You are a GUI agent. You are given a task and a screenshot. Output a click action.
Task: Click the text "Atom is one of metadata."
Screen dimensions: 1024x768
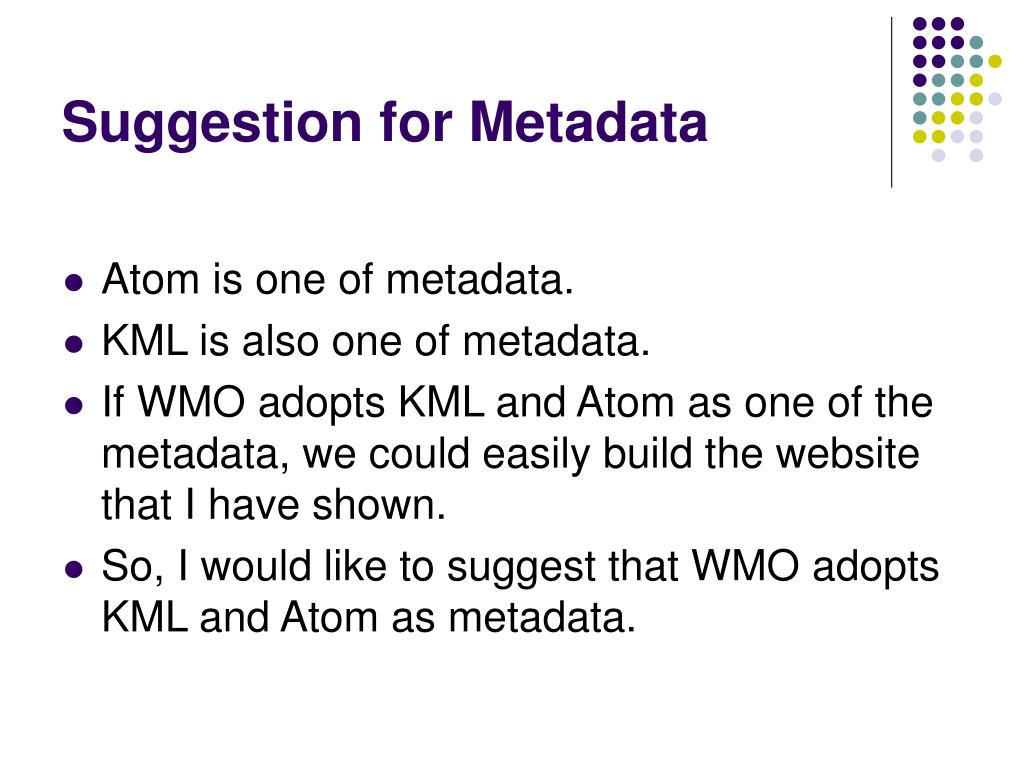point(338,280)
